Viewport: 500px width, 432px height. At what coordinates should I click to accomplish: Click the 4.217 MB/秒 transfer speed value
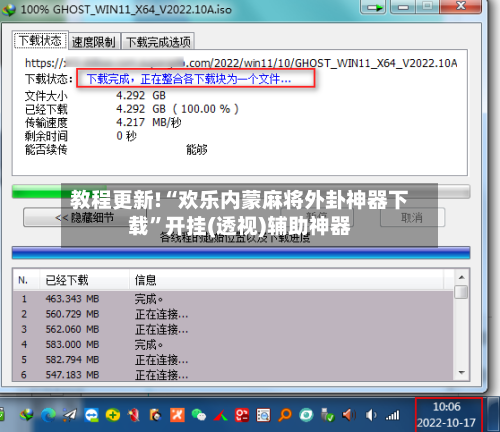coord(149,122)
